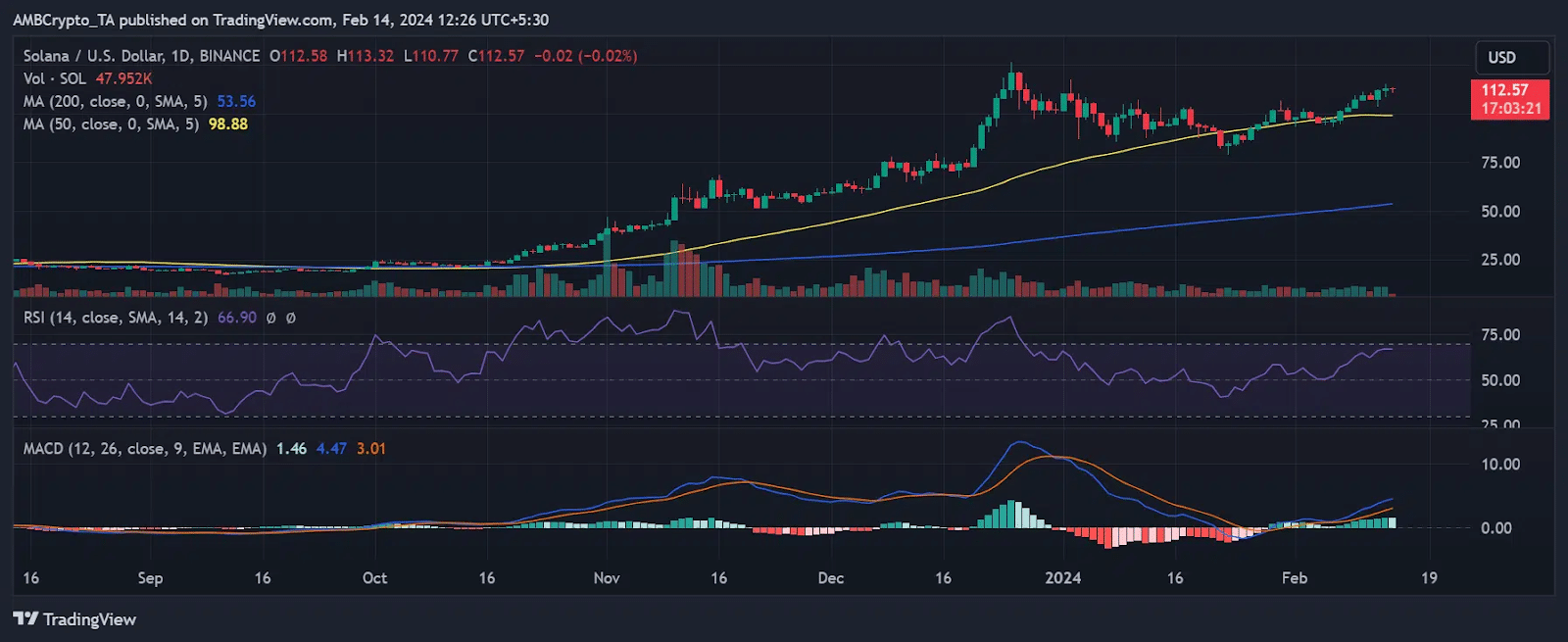
Task: Click the 50.00 price axis label on main chart
Action: [1500, 212]
